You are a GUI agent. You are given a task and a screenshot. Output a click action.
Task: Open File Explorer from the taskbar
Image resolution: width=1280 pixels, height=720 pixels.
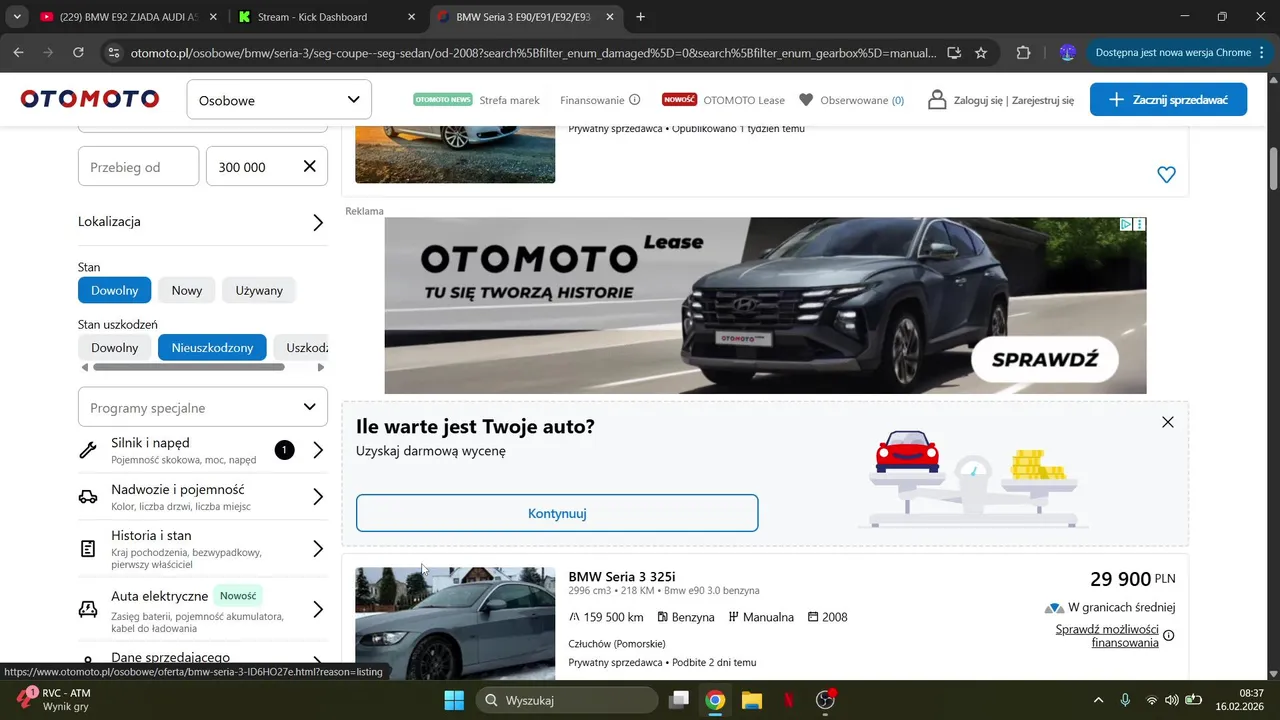click(x=752, y=700)
